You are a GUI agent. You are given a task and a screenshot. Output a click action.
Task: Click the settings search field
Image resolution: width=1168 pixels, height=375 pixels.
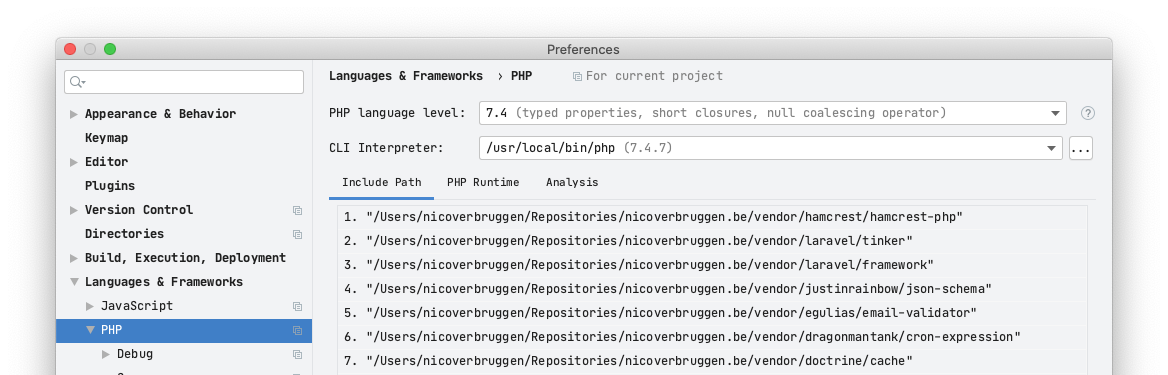(x=184, y=82)
